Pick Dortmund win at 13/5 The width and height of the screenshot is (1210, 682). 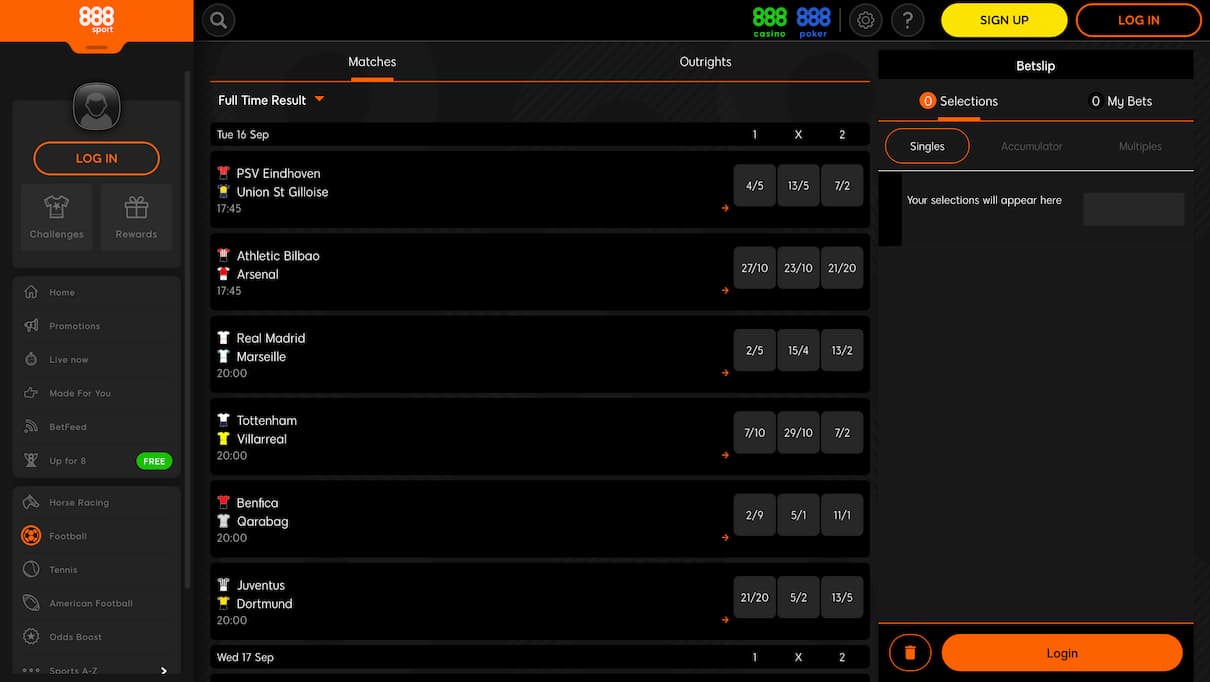click(842, 597)
